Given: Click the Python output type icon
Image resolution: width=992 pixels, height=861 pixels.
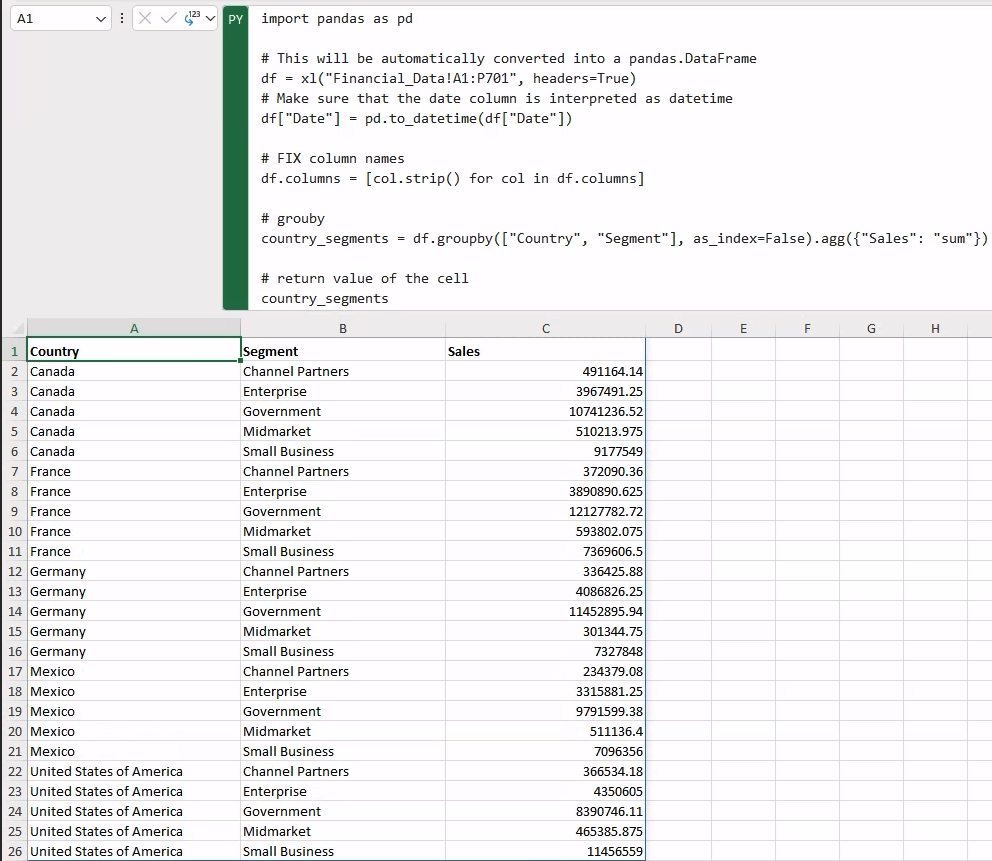Looking at the screenshot, I should tap(192, 18).
